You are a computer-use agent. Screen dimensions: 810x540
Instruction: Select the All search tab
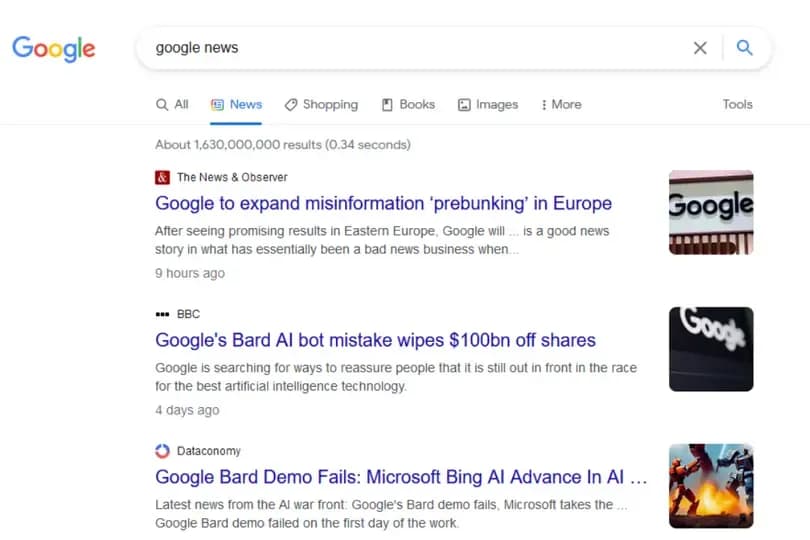(x=172, y=104)
